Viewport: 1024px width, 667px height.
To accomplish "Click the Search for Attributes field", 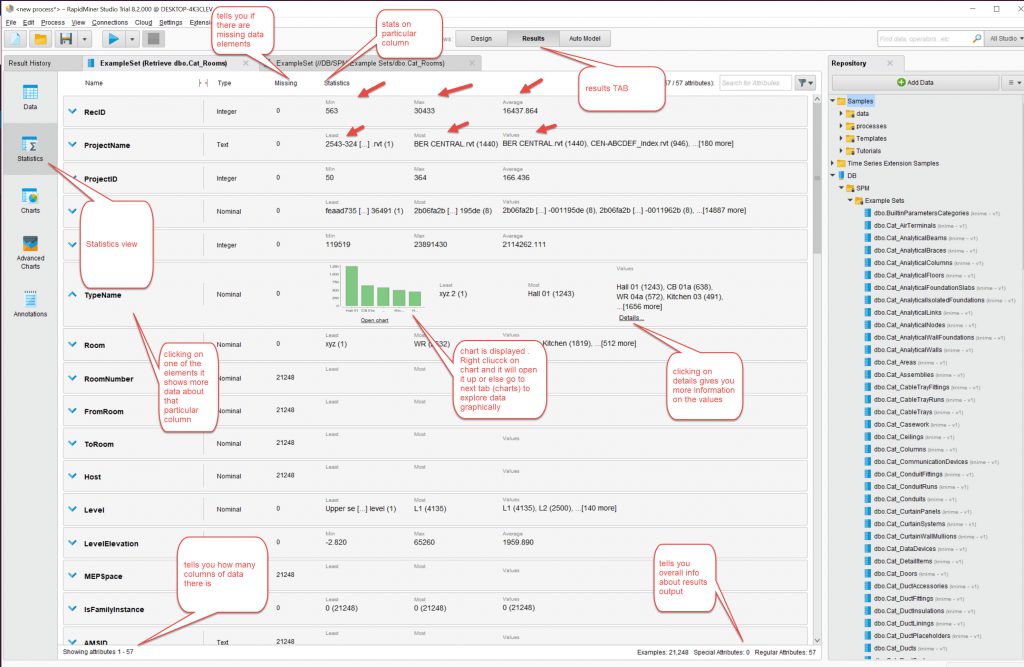I will [754, 83].
